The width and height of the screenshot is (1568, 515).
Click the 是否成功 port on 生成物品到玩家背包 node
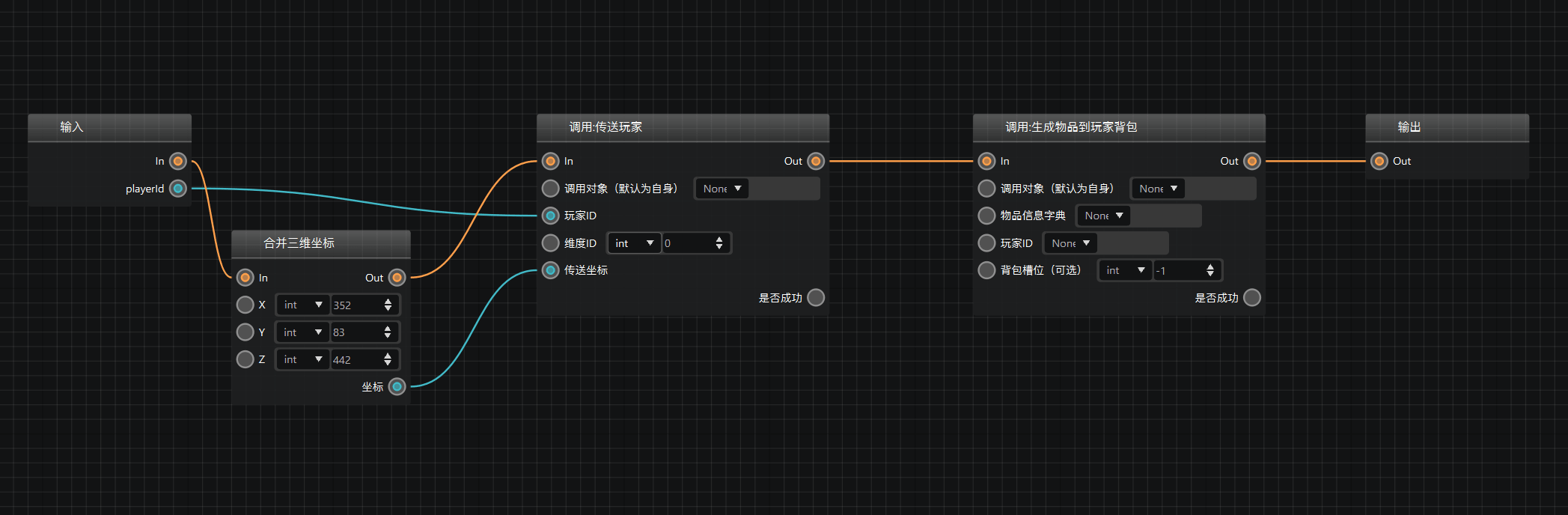[x=1252, y=298]
